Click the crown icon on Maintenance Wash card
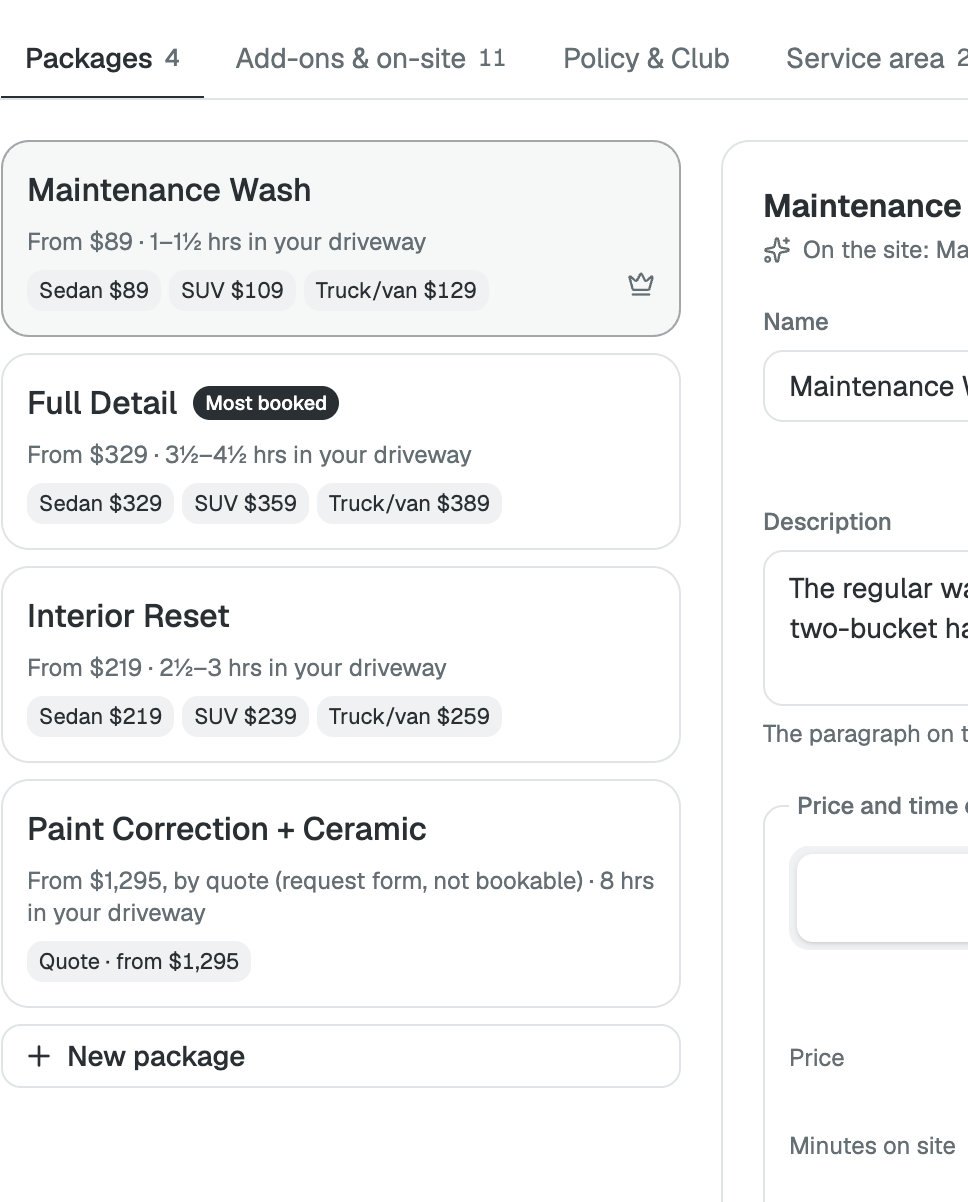The image size is (968, 1202). (641, 285)
